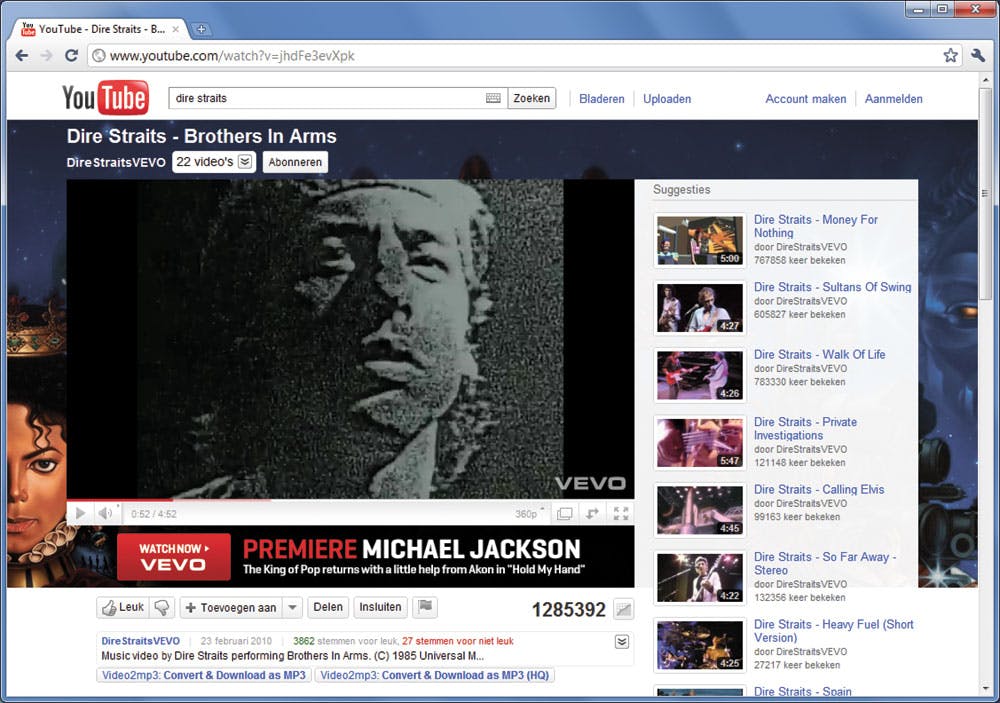The image size is (1000, 703).
Task: Click the Aanmelden sign-in link
Action: [x=893, y=99]
